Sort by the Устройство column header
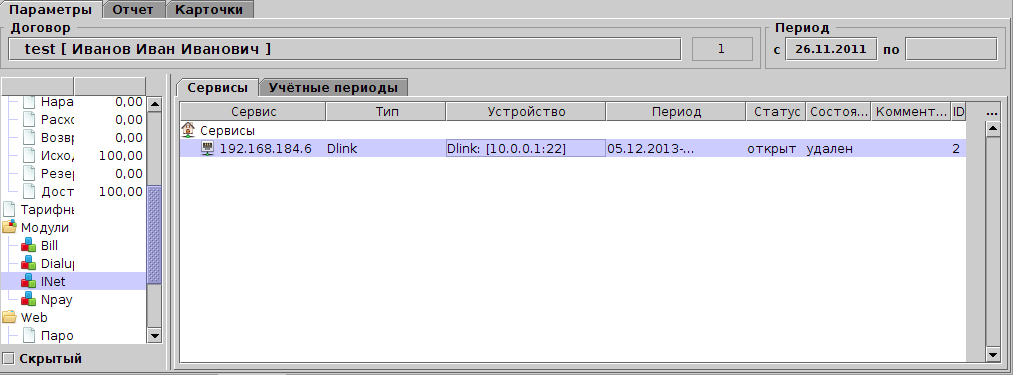The width and height of the screenshot is (1013, 375). pos(526,112)
